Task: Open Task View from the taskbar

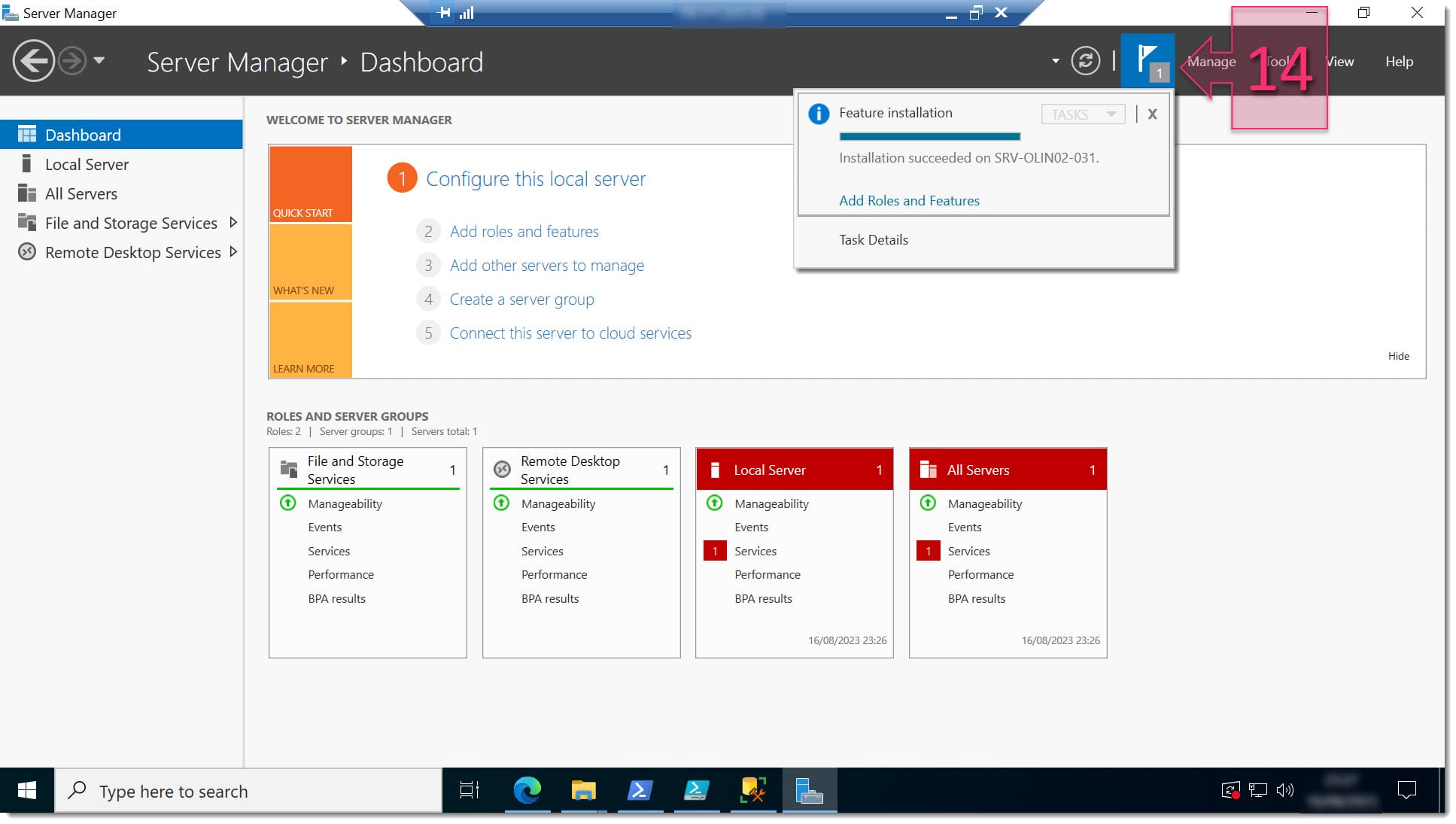Action: pos(470,790)
